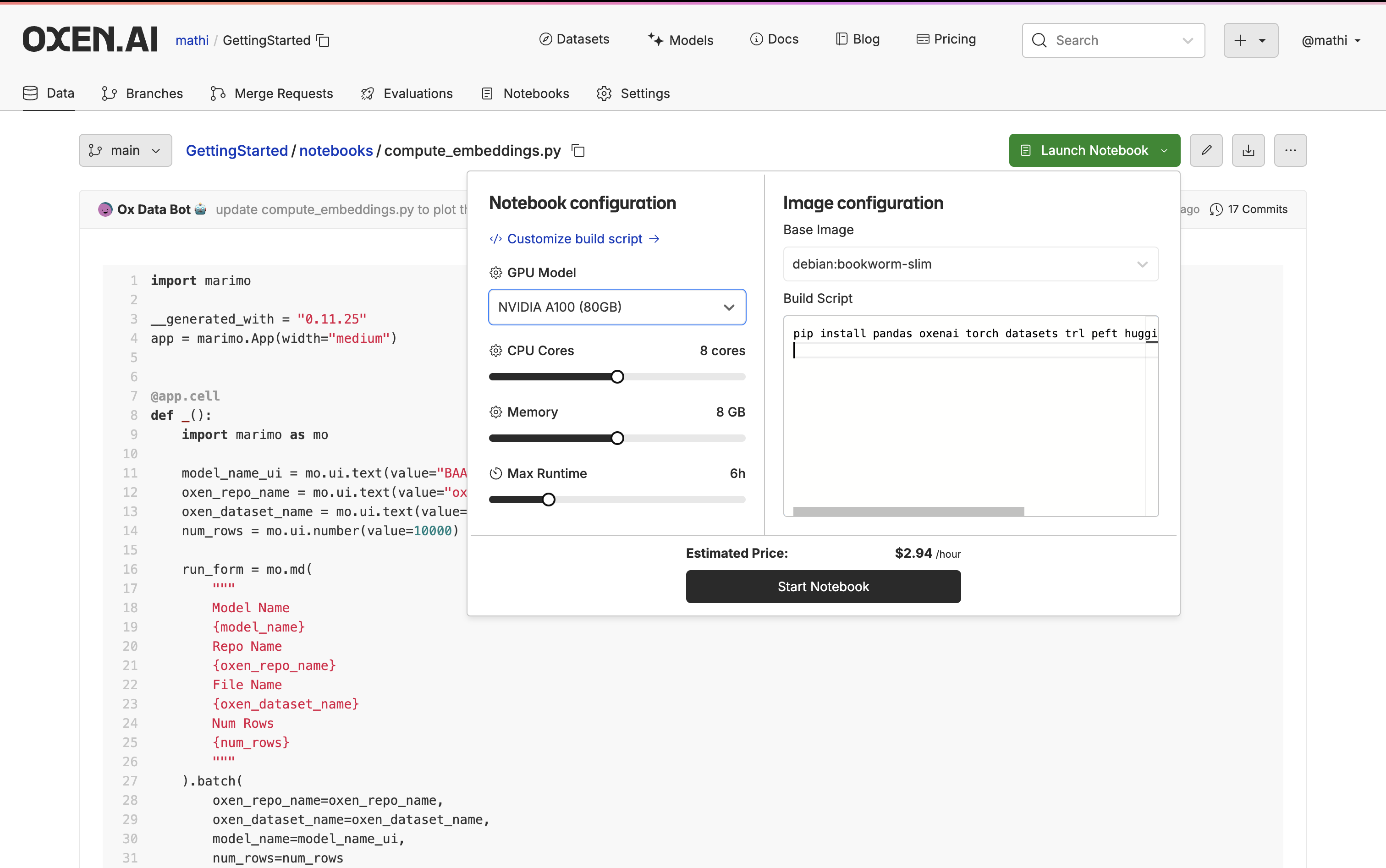Copy the compute_embeddings.py file path
Screen dimensions: 1386x868
[578, 151]
